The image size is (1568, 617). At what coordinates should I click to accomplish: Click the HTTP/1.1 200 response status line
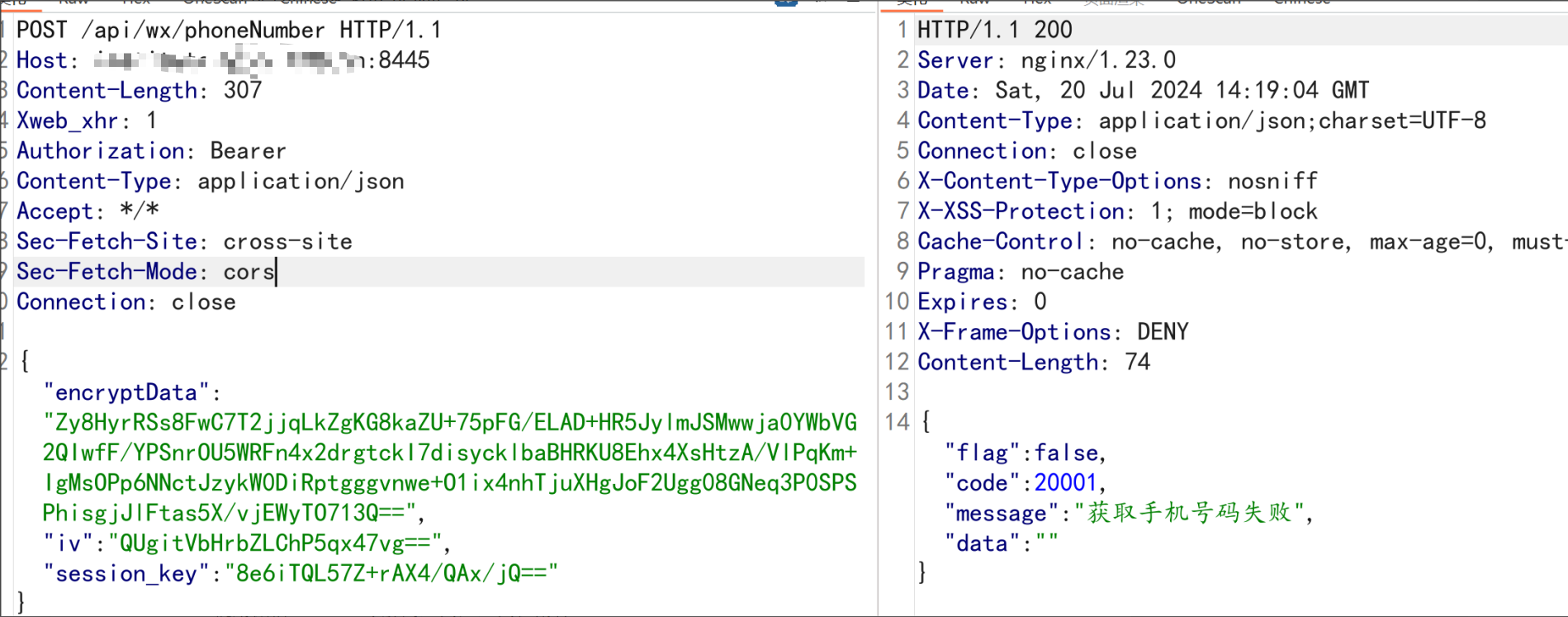coord(994,31)
